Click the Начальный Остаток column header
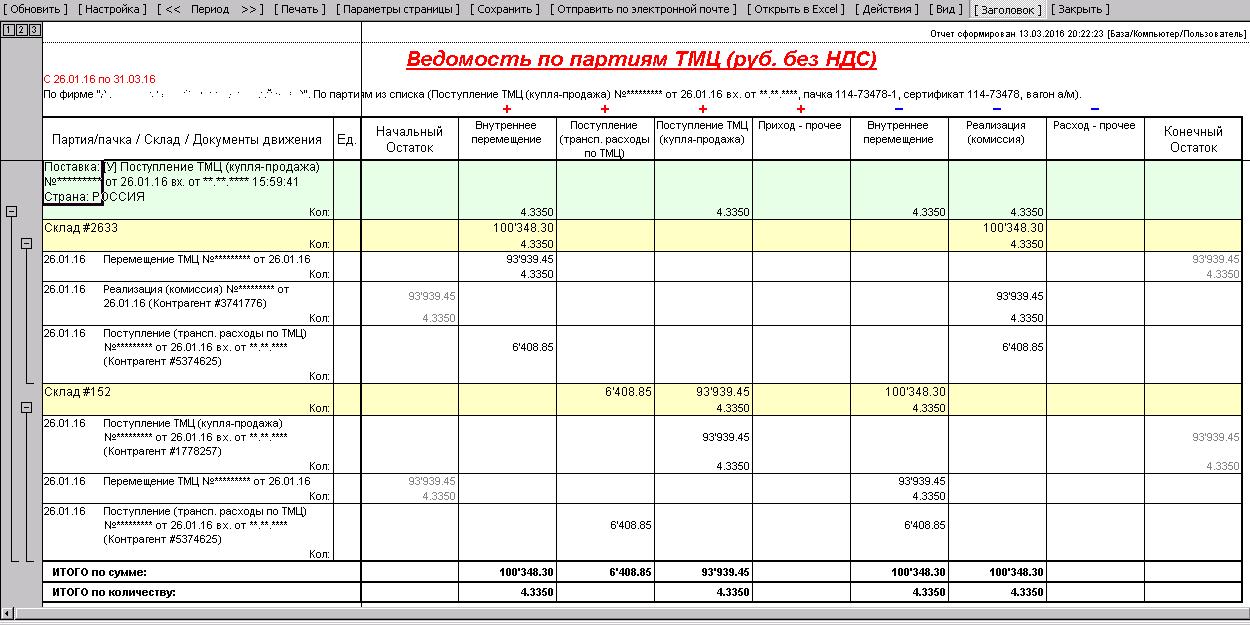The width and height of the screenshot is (1250, 625). click(410, 139)
